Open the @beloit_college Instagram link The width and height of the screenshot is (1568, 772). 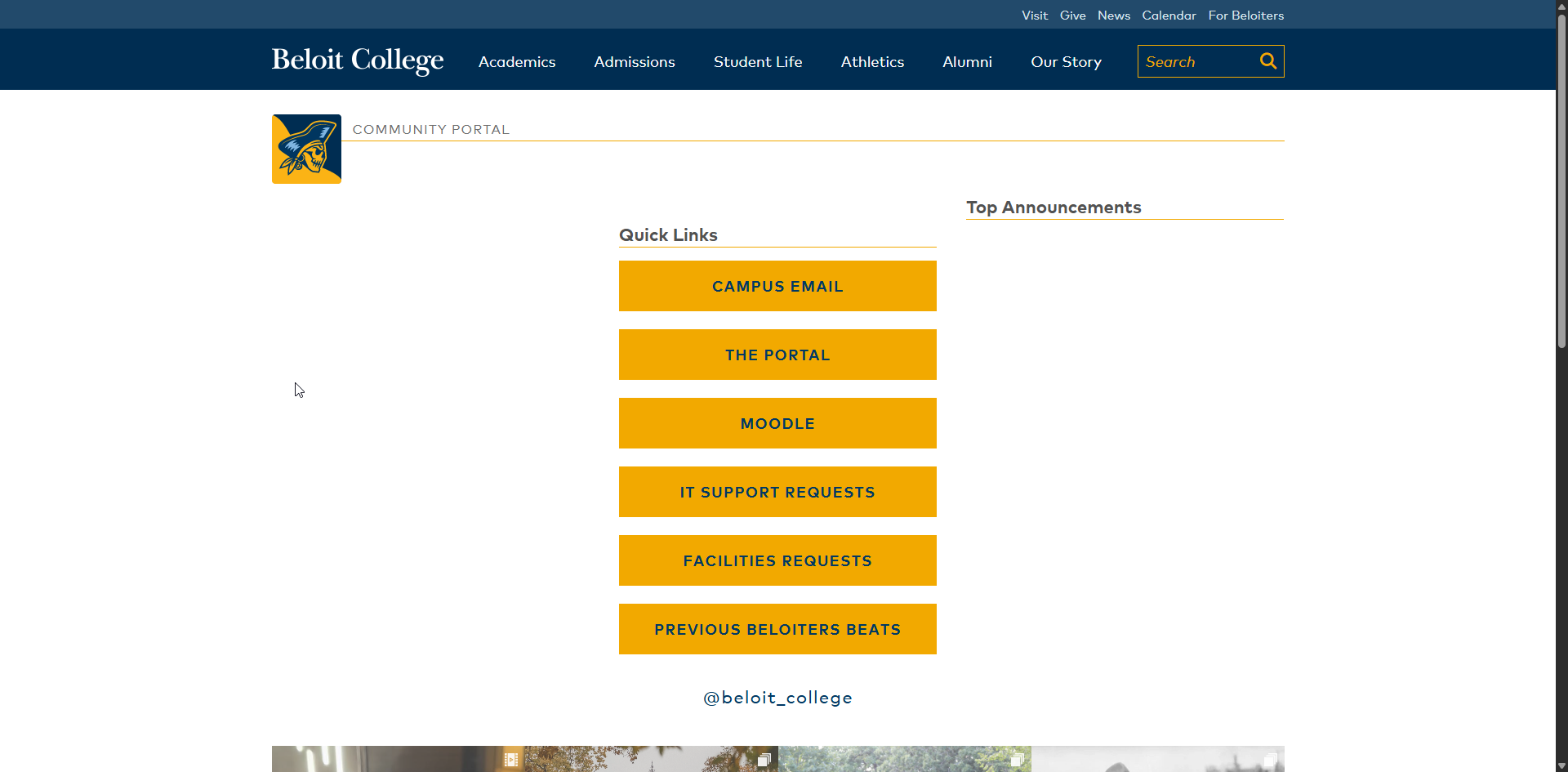pyautogui.click(x=777, y=698)
